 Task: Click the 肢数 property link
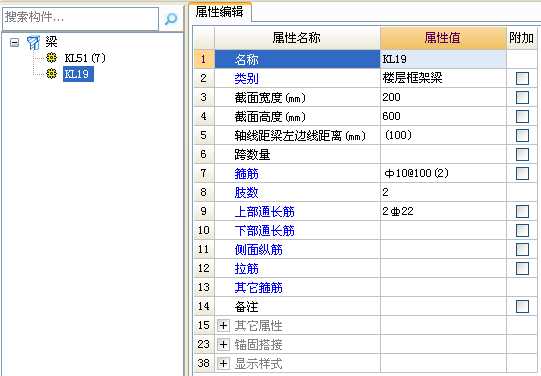click(x=246, y=192)
